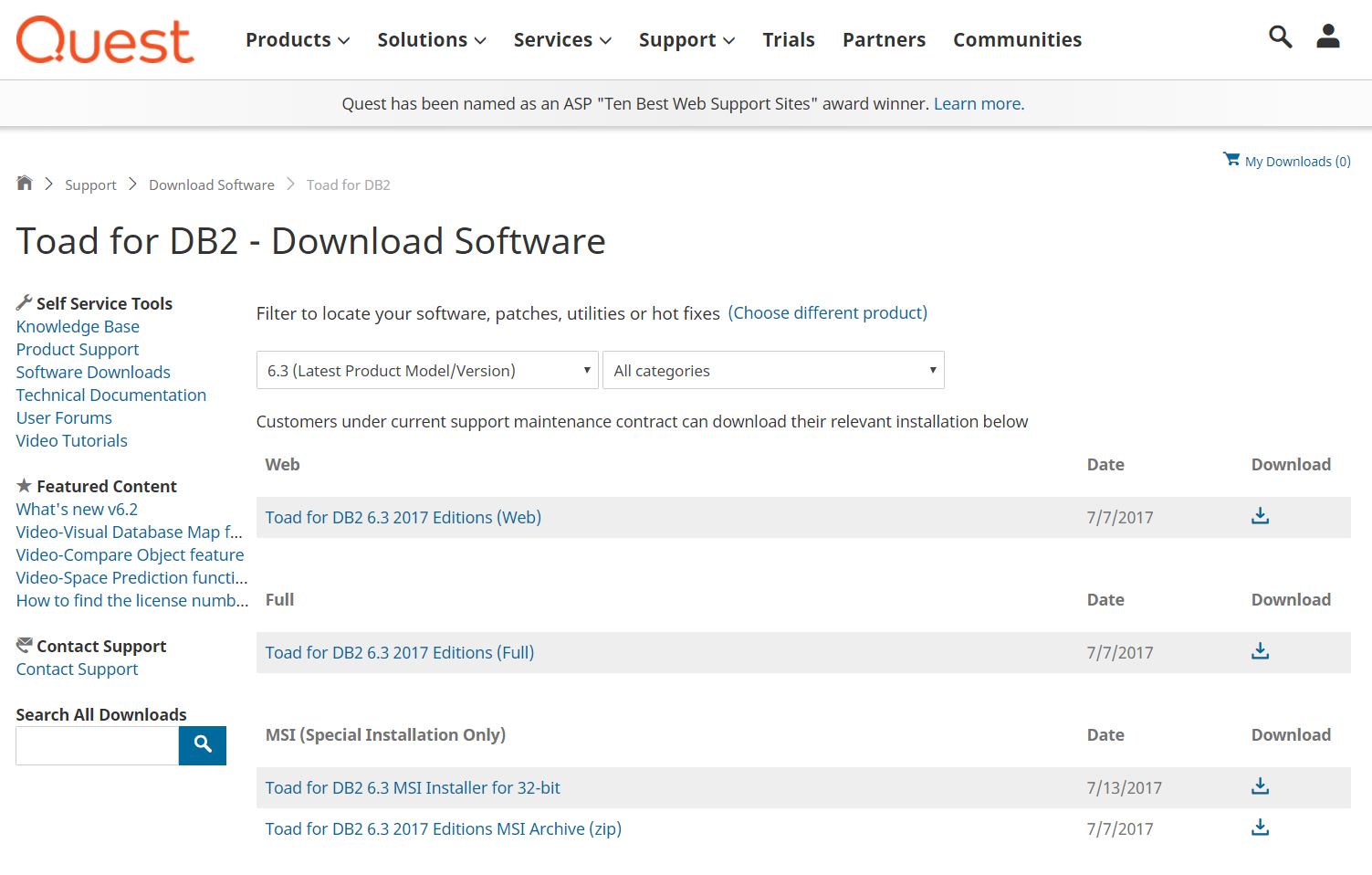Click the My Downloads cart icon
Viewport: 1372px width, 875px height.
pyautogui.click(x=1231, y=159)
